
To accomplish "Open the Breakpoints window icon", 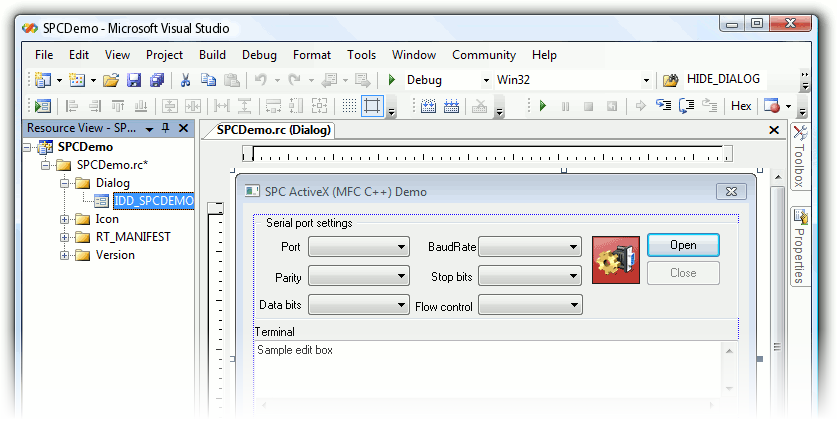I will click(x=772, y=106).
